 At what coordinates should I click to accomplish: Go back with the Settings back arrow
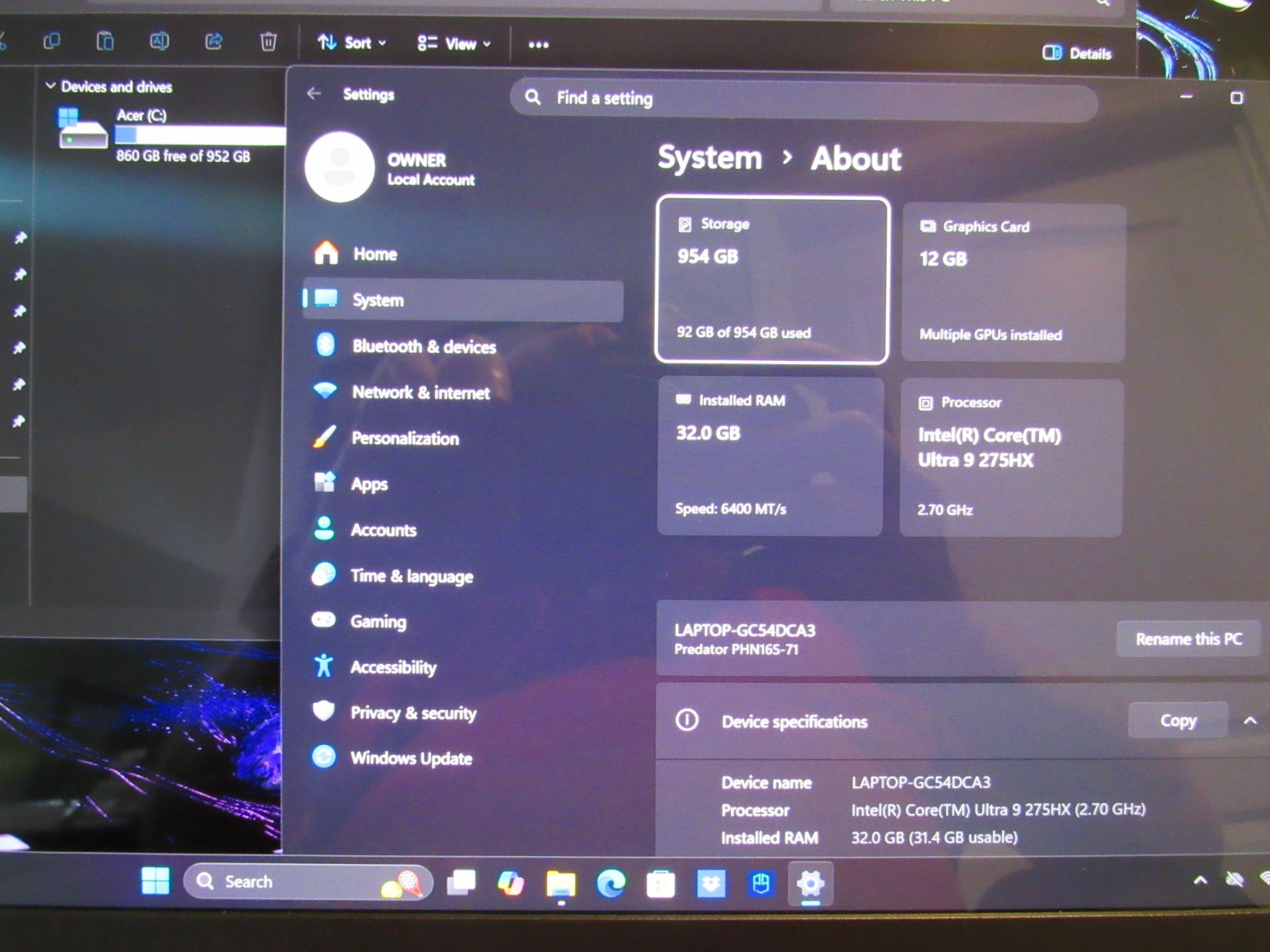pyautogui.click(x=314, y=94)
